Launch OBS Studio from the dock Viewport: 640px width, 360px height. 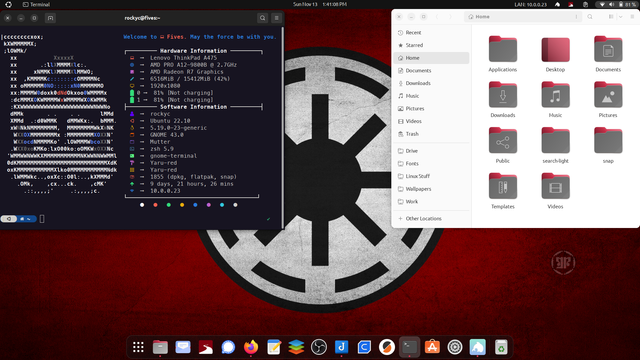point(319,347)
